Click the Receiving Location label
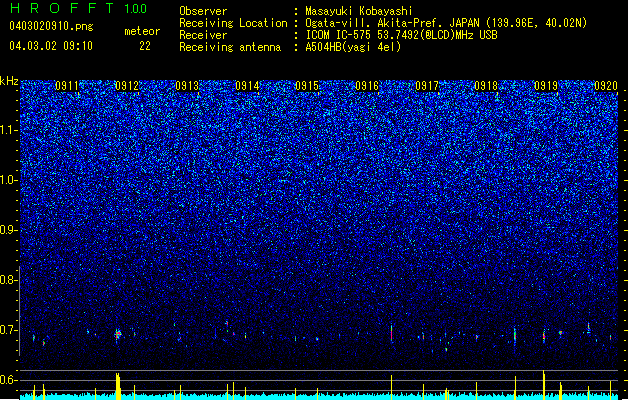629x400 pixels. 233,23
